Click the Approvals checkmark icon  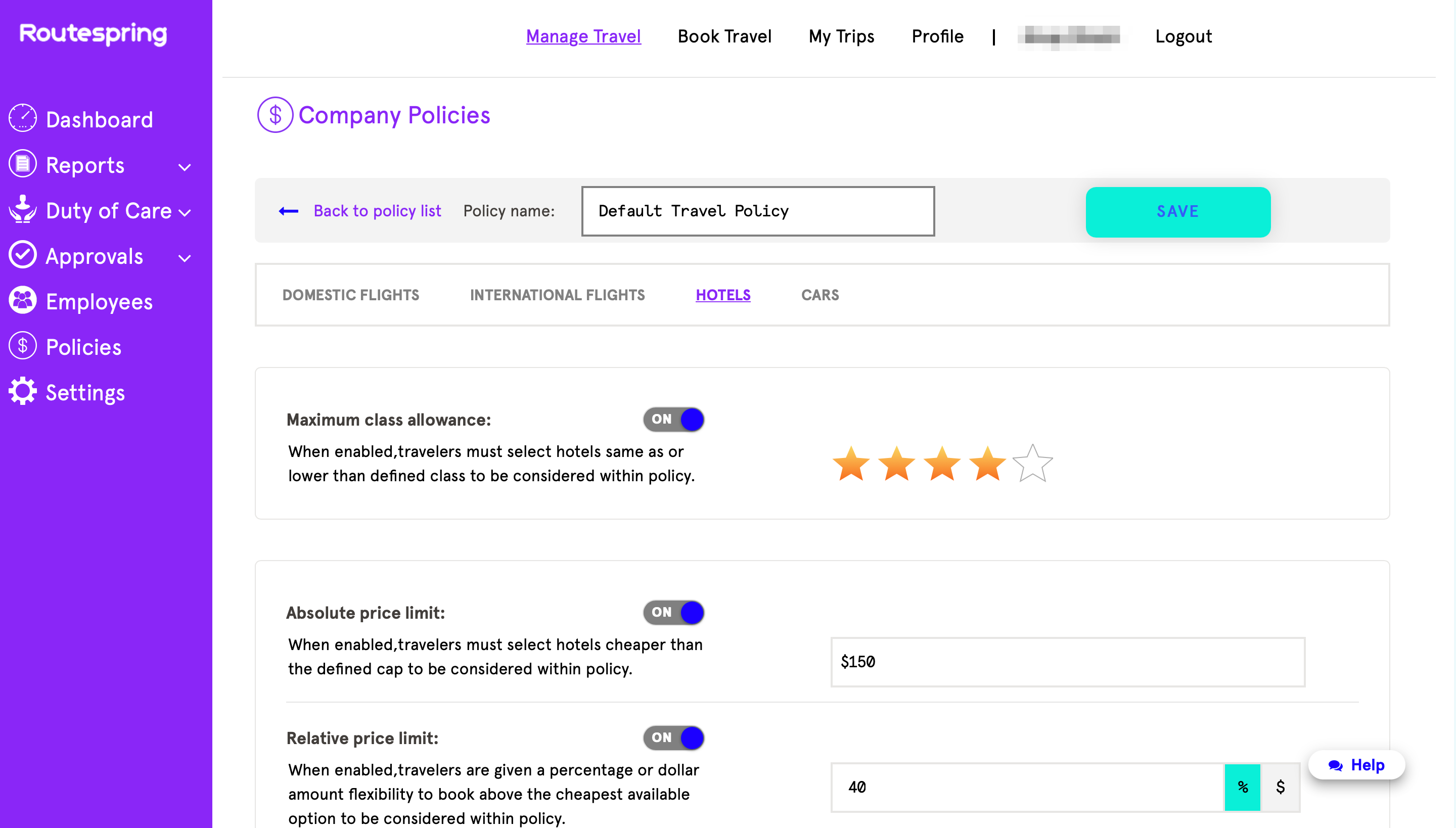[23, 255]
